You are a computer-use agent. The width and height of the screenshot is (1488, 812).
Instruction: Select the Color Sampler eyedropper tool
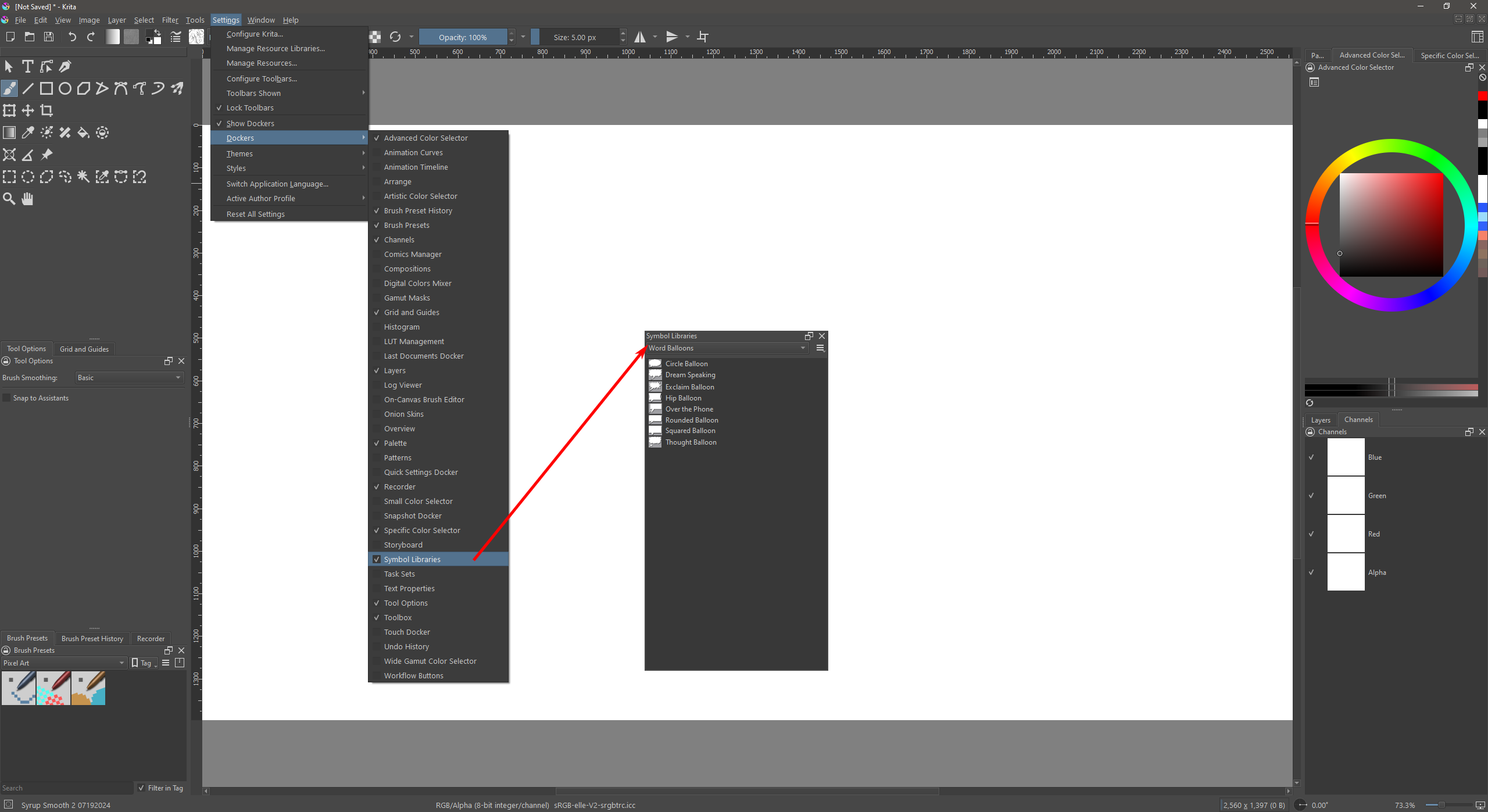pyautogui.click(x=27, y=133)
